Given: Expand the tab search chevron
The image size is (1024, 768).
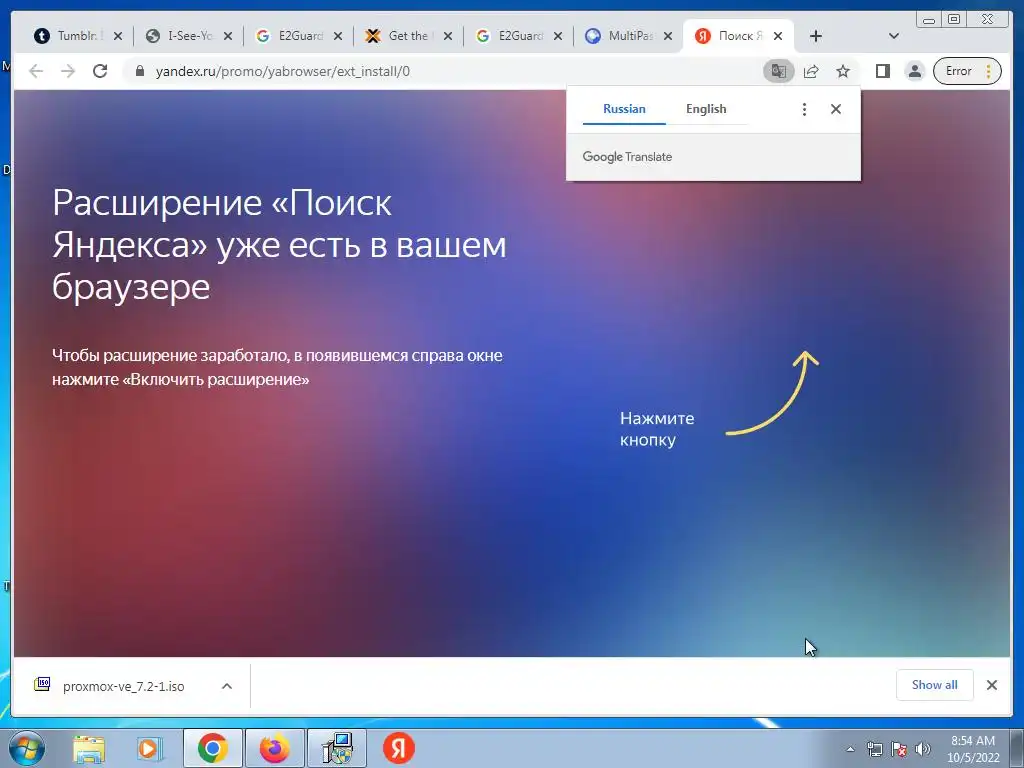Looking at the screenshot, I should click(894, 37).
